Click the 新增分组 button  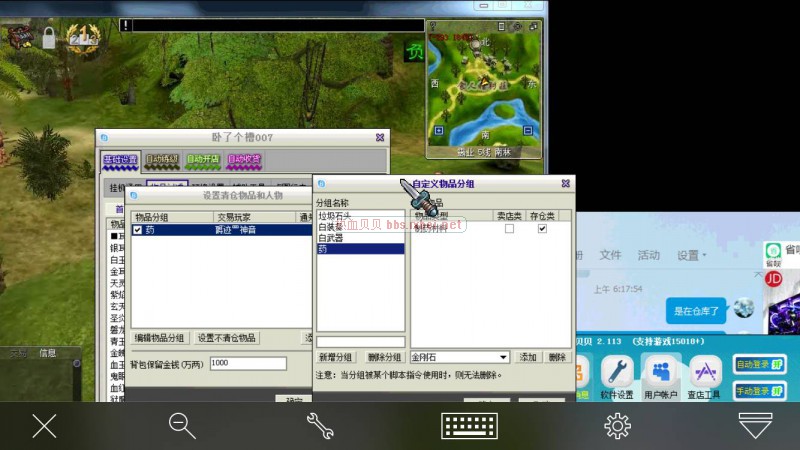click(336, 357)
